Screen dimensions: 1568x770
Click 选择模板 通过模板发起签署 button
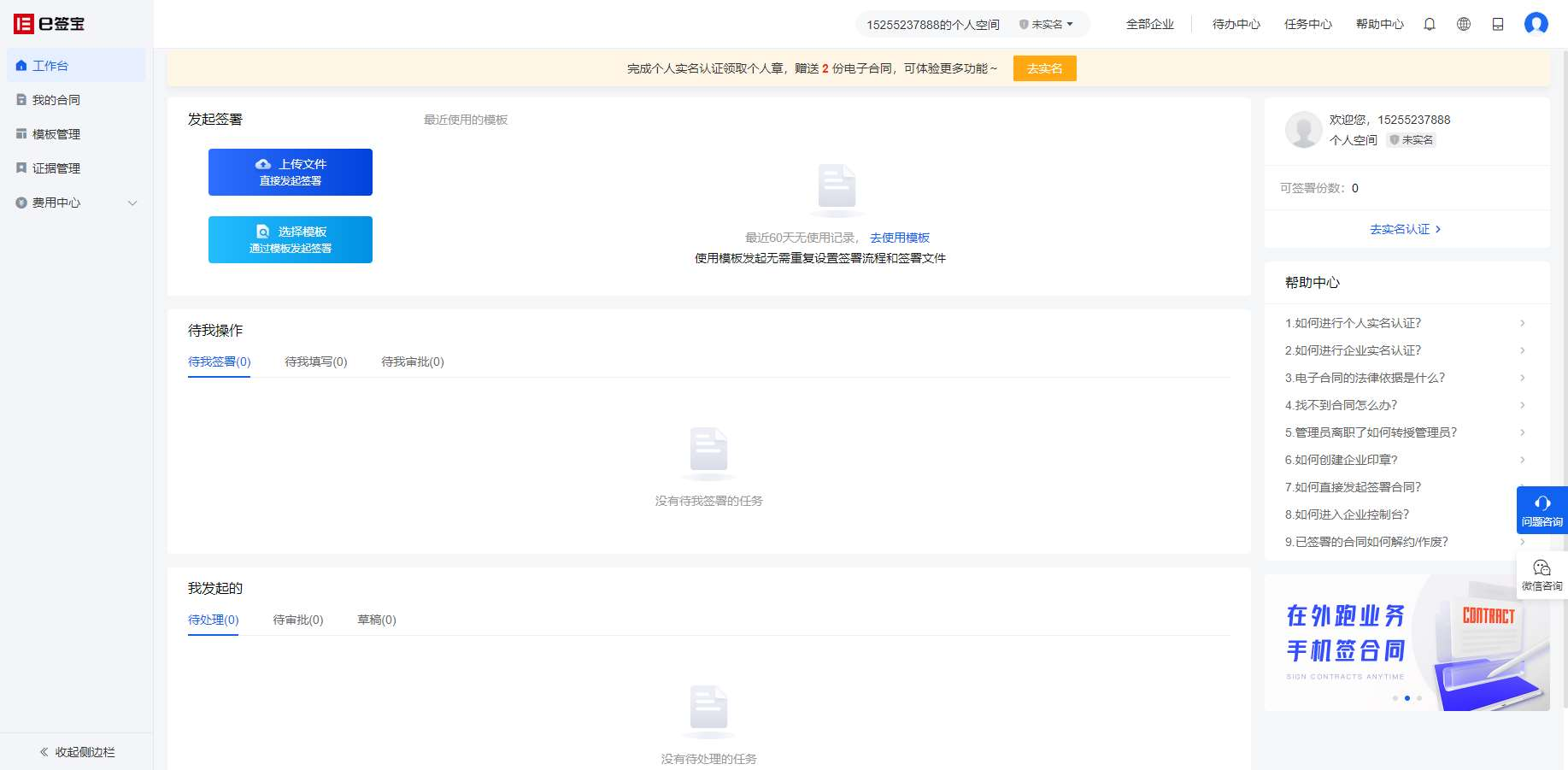[291, 239]
